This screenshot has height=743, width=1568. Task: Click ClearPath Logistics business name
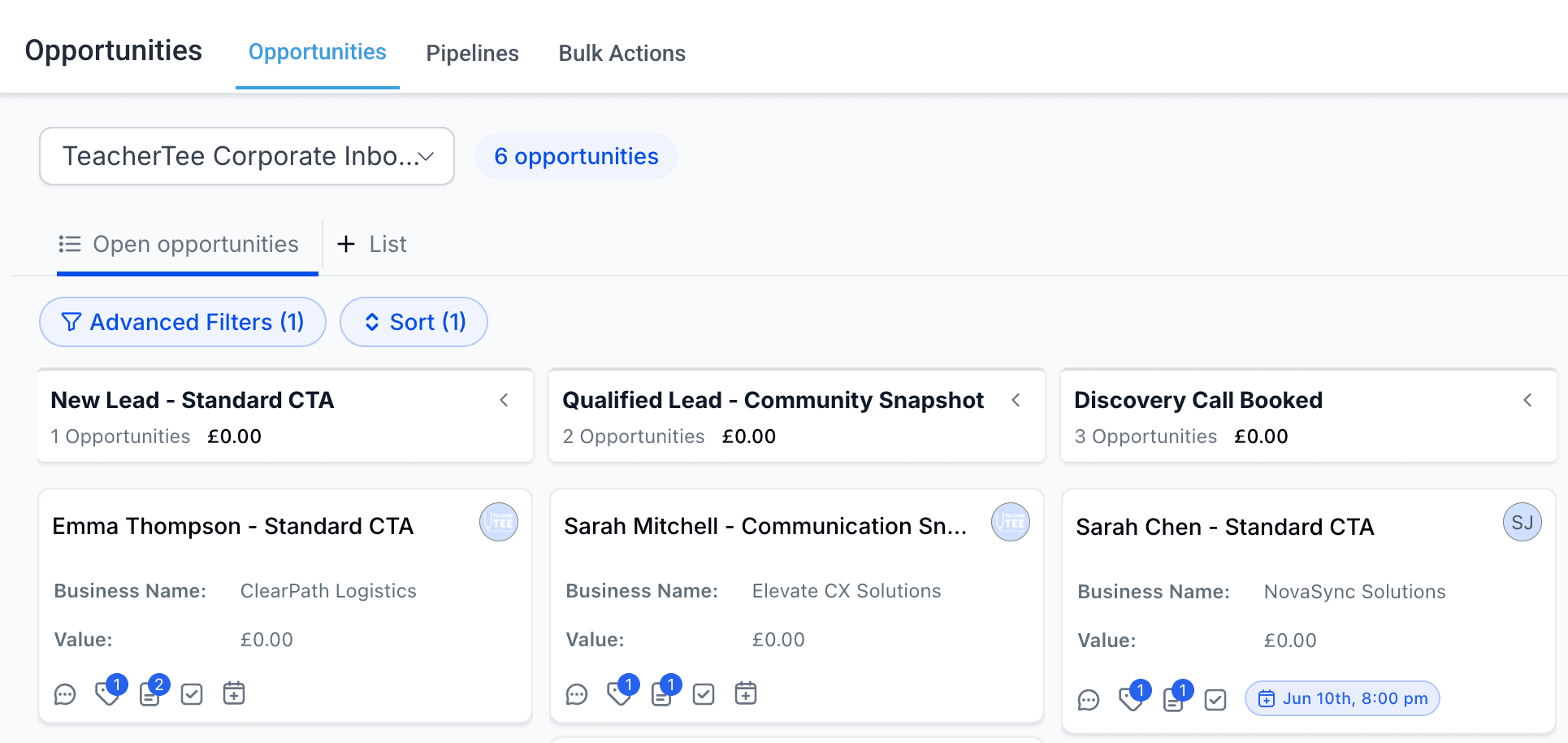(x=328, y=591)
